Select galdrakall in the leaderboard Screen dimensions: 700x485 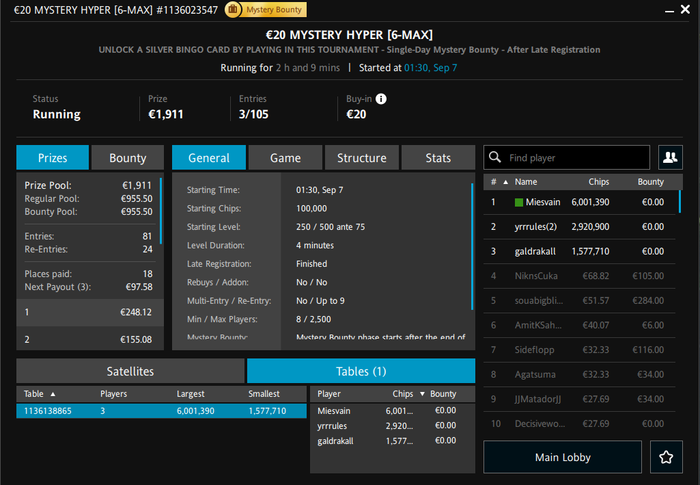(579, 251)
